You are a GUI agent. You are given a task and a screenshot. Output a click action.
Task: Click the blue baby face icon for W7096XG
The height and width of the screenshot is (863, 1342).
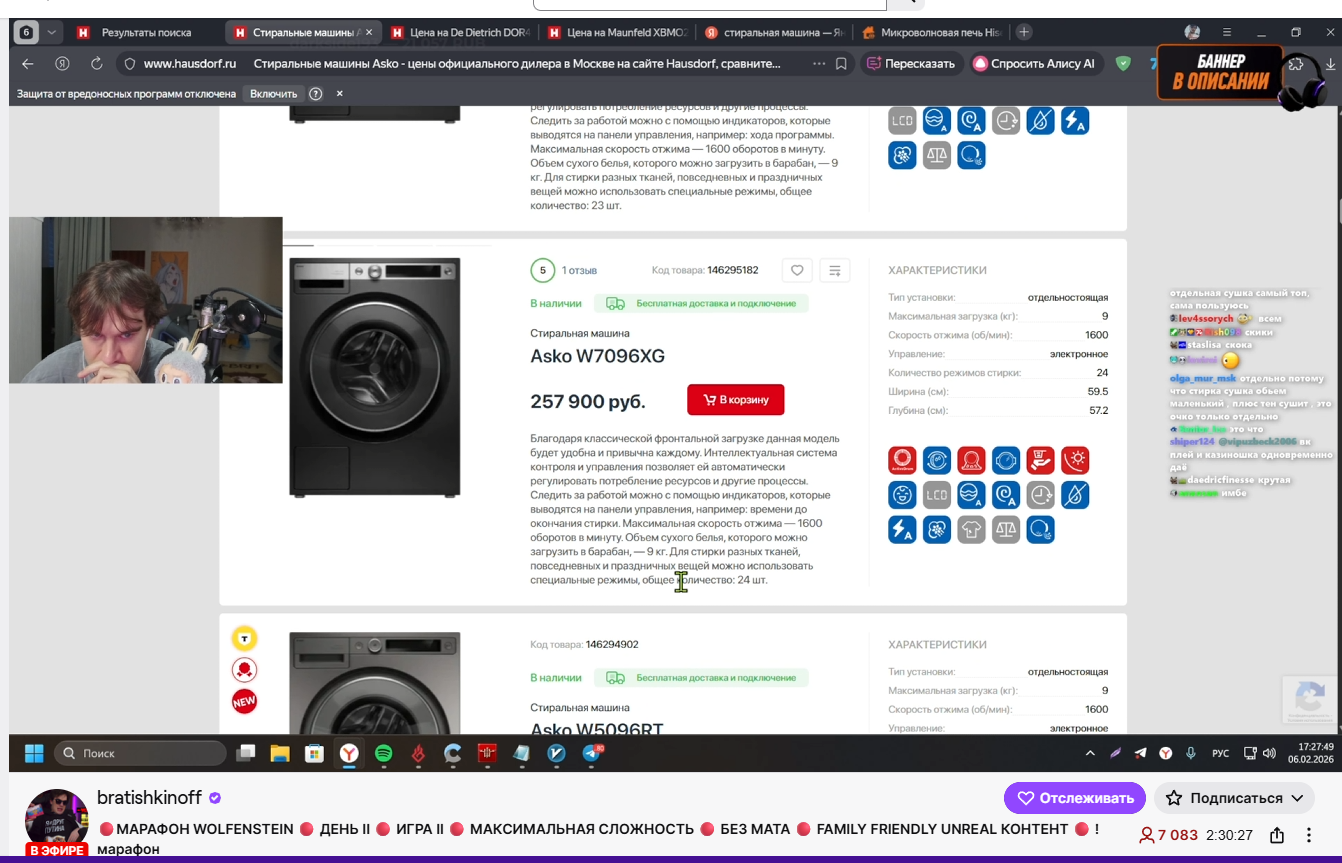tap(903, 495)
